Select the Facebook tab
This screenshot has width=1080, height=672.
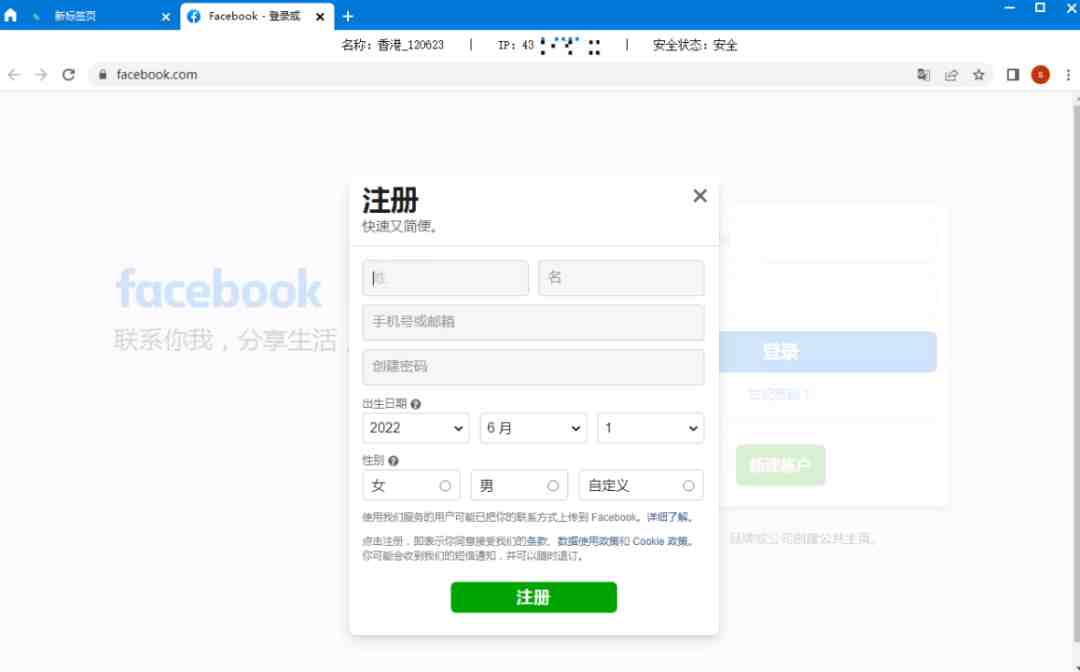click(255, 17)
